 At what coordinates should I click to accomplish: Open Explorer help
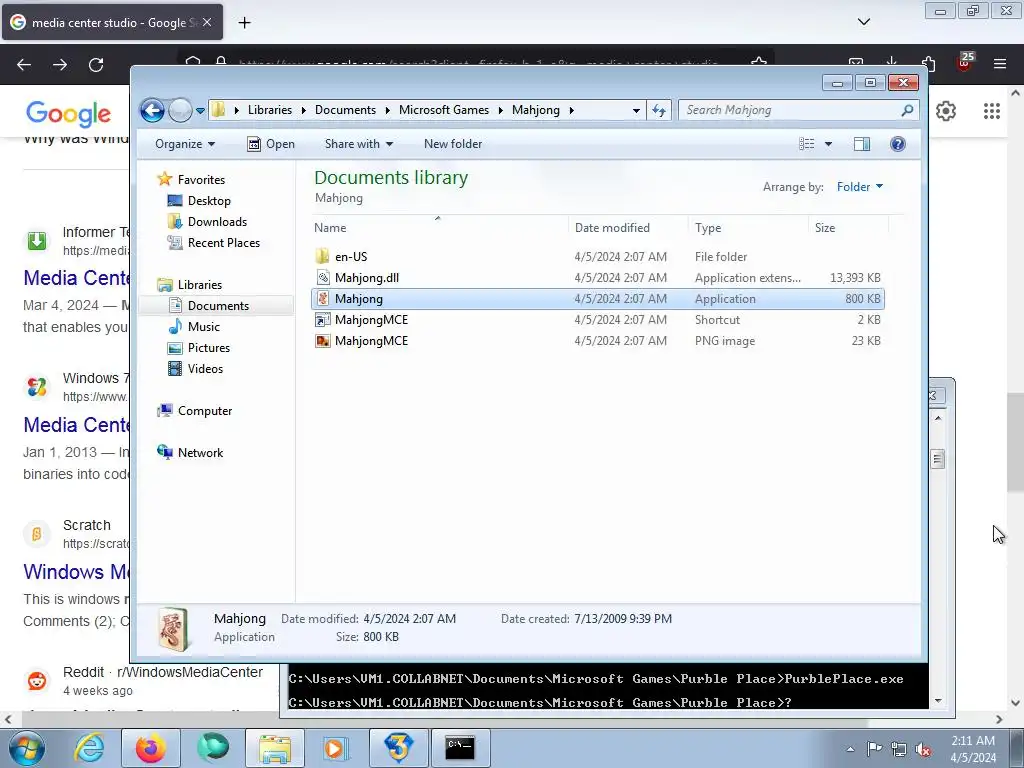898,144
